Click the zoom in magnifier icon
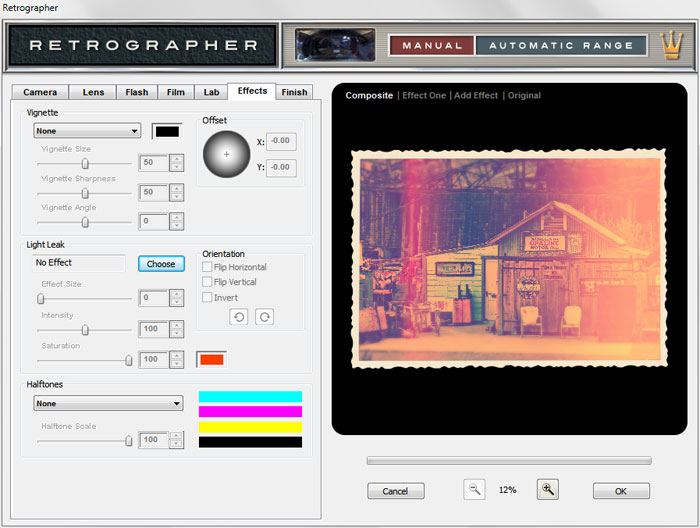Viewport: 700px width, 528px height. click(547, 490)
